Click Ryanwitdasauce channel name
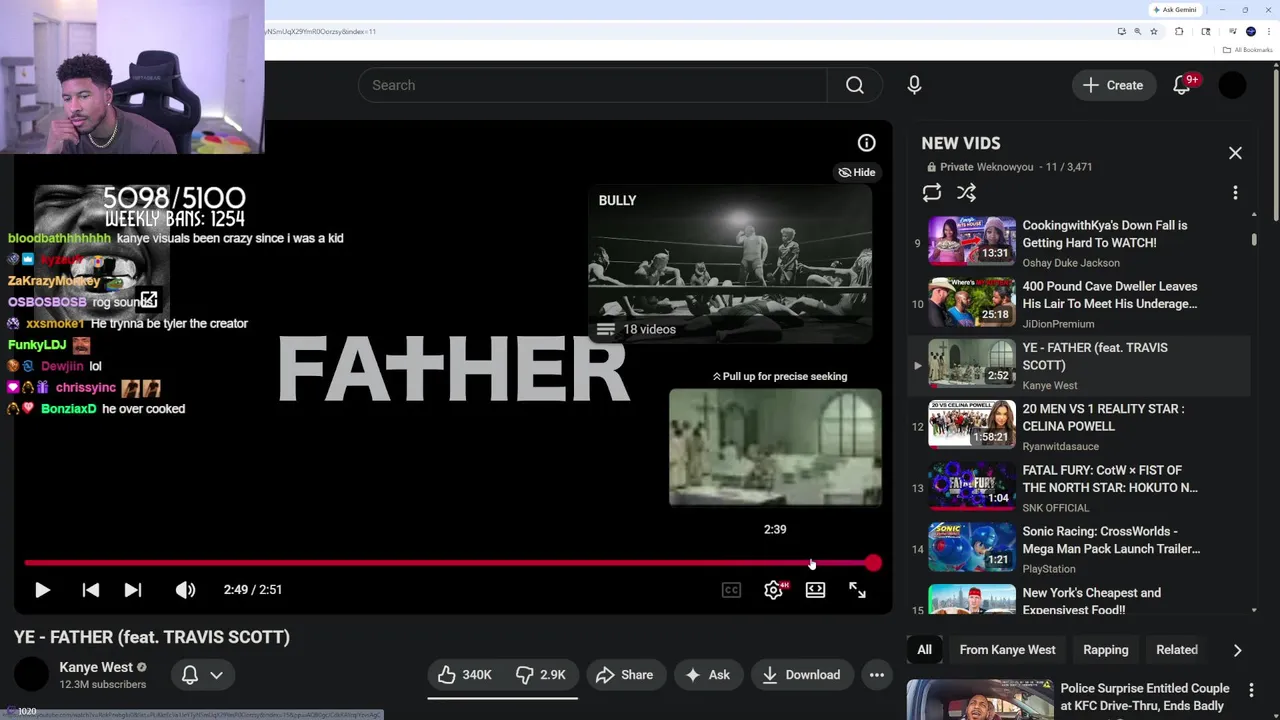1280x720 pixels. click(1060, 447)
